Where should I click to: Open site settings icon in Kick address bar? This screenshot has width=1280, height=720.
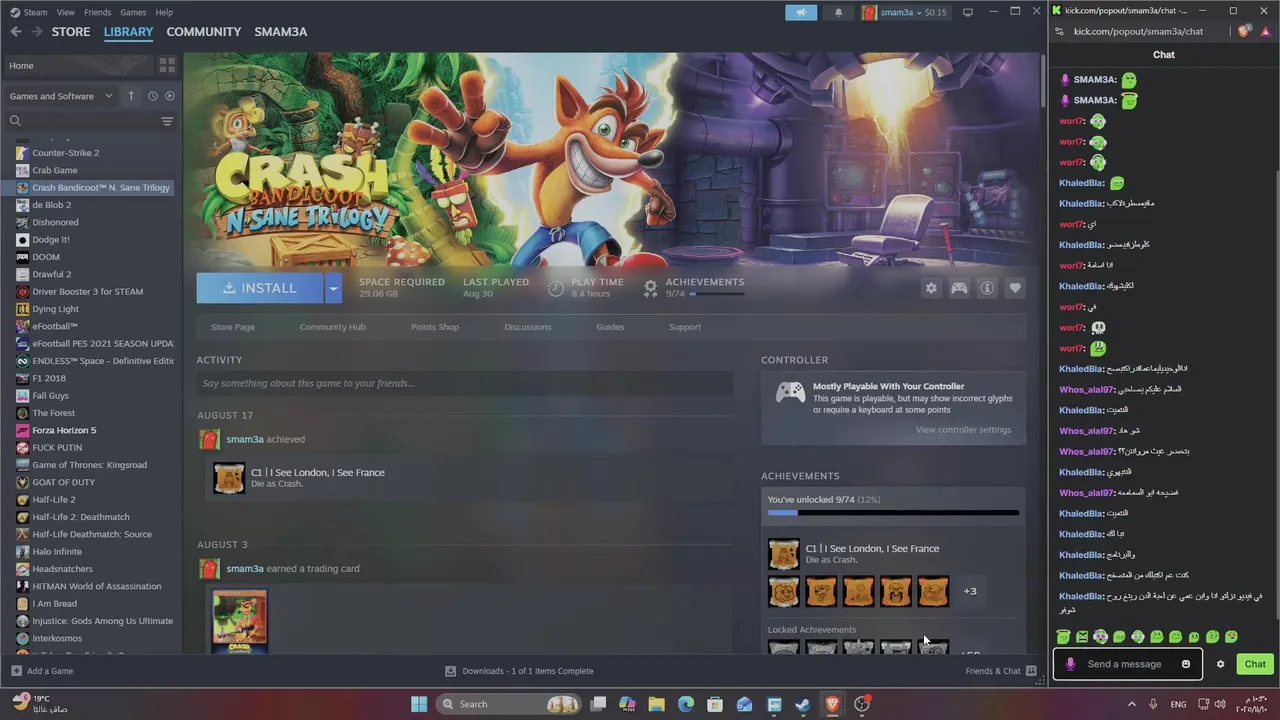1059,31
